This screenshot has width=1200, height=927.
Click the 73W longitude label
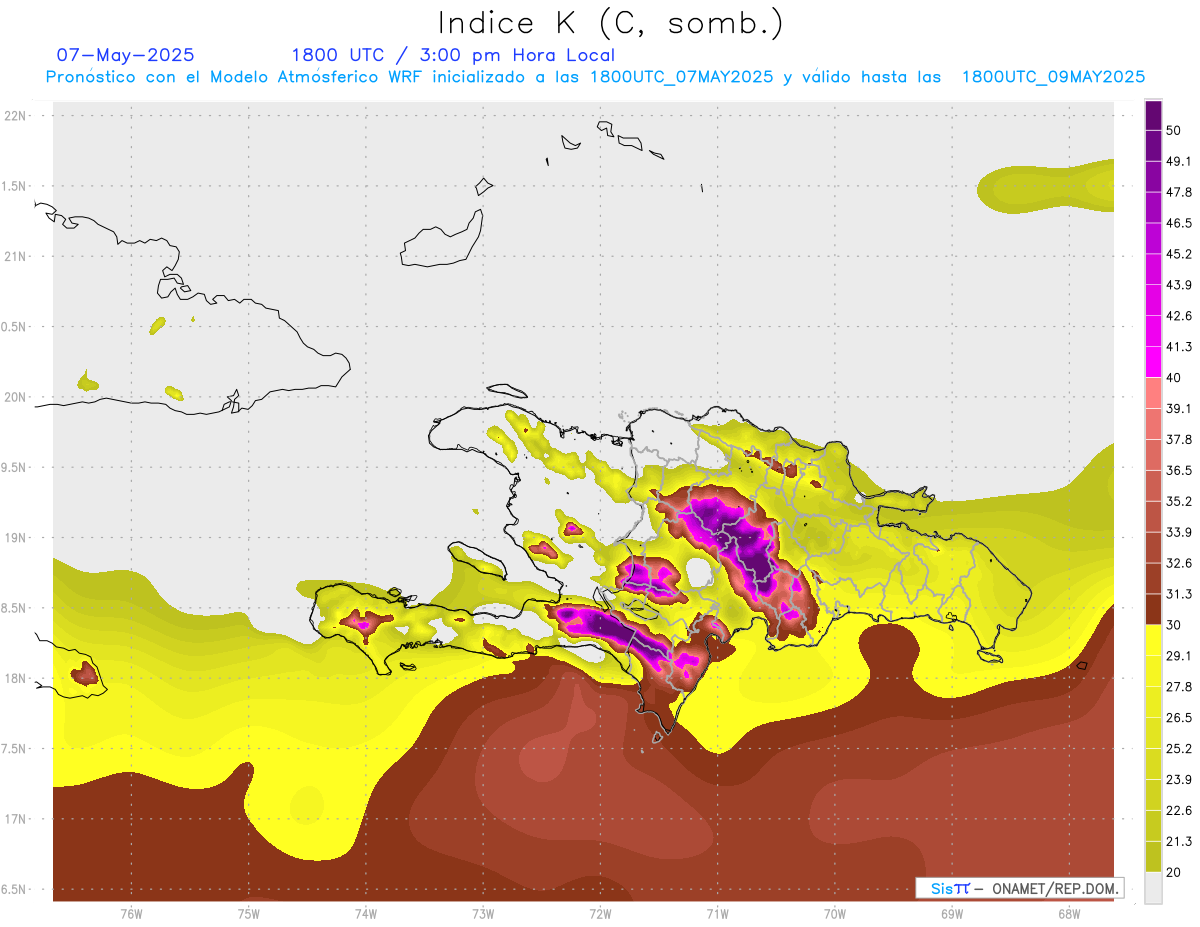point(483,913)
